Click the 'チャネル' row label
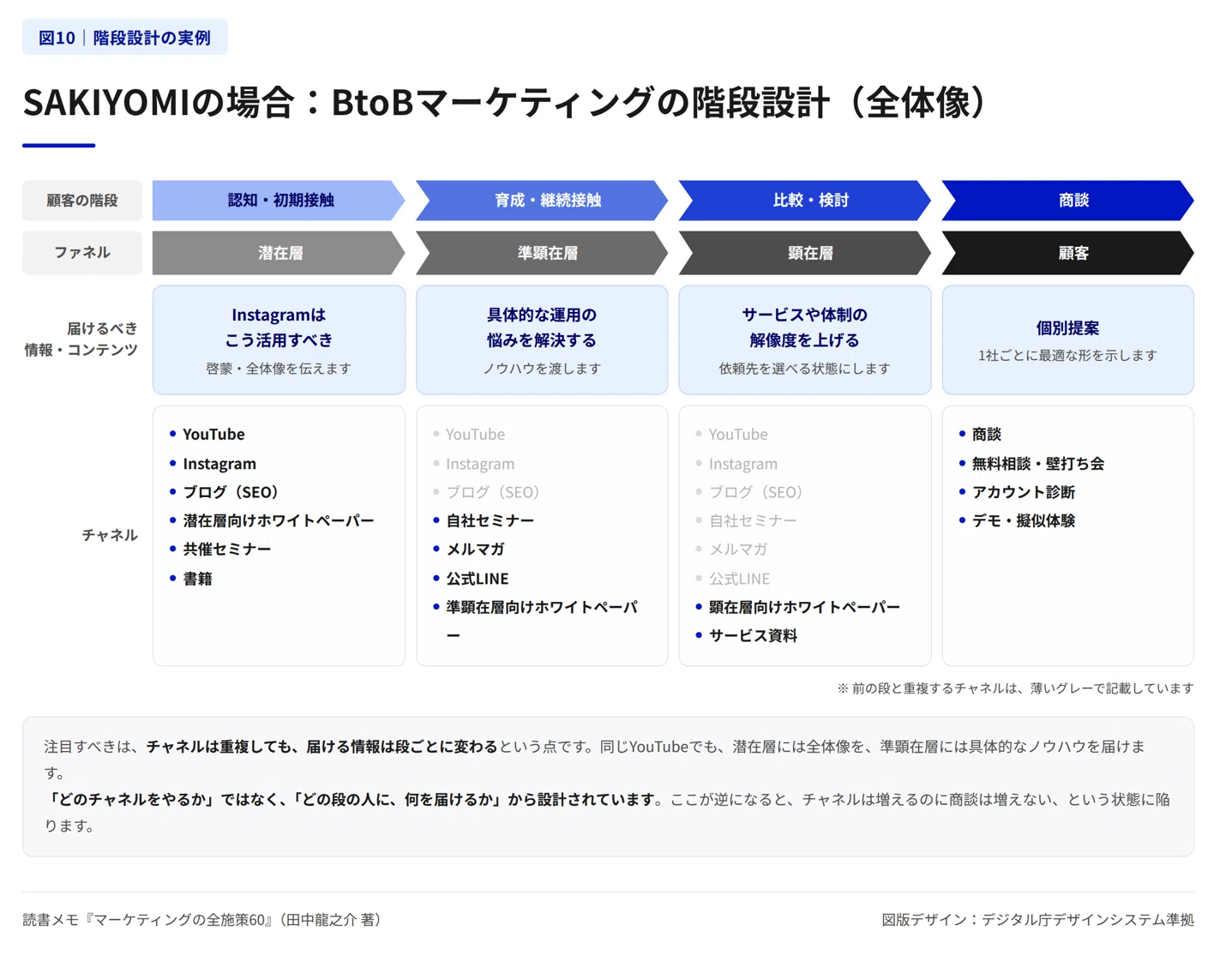Screen dimensions: 1232x955 coord(110,535)
